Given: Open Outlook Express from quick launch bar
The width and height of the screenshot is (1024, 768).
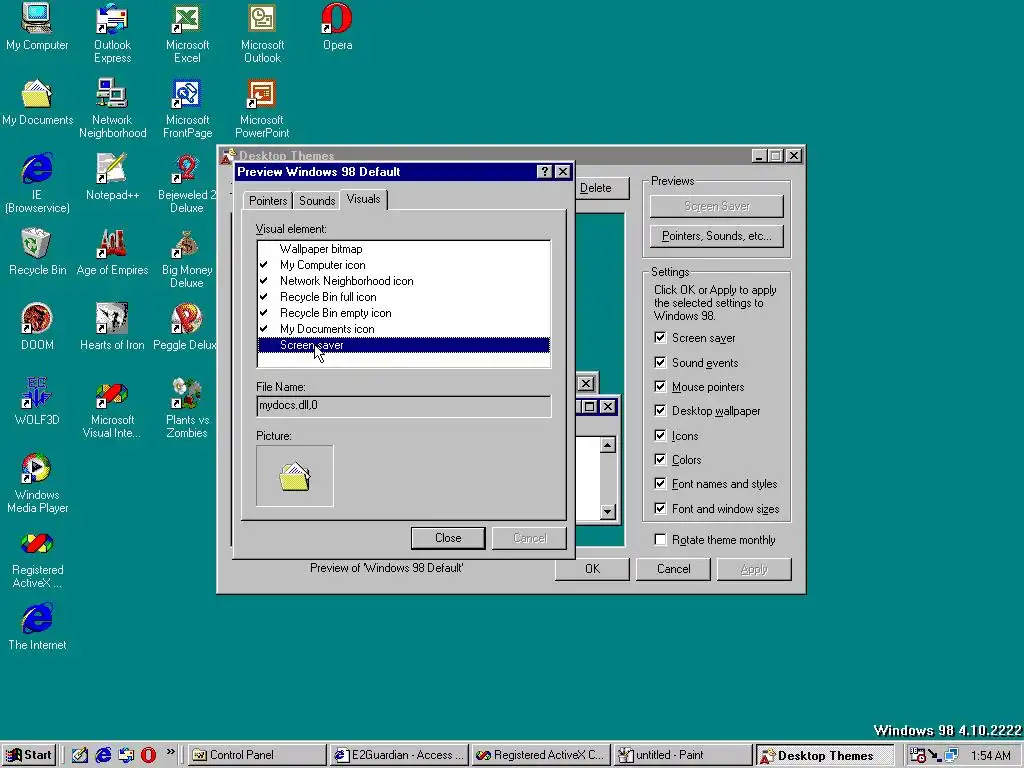Looking at the screenshot, I should (126, 755).
